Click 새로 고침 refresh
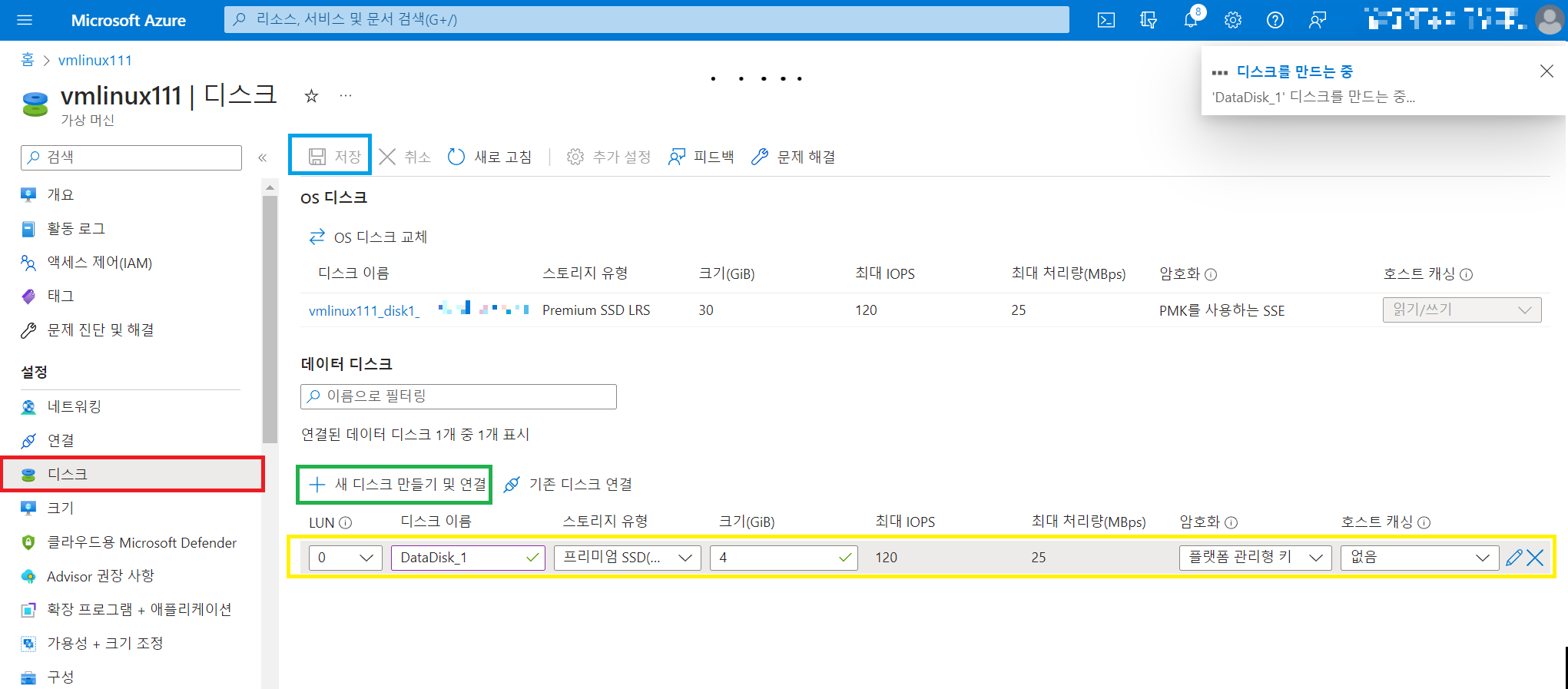This screenshot has width=1568, height=689. [x=489, y=157]
